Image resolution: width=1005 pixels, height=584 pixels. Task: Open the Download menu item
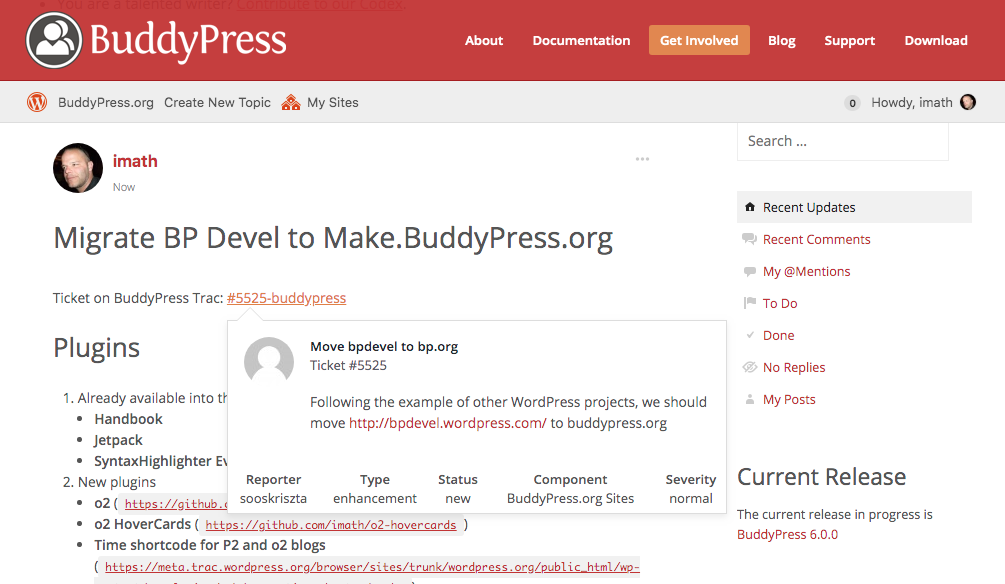pos(936,40)
